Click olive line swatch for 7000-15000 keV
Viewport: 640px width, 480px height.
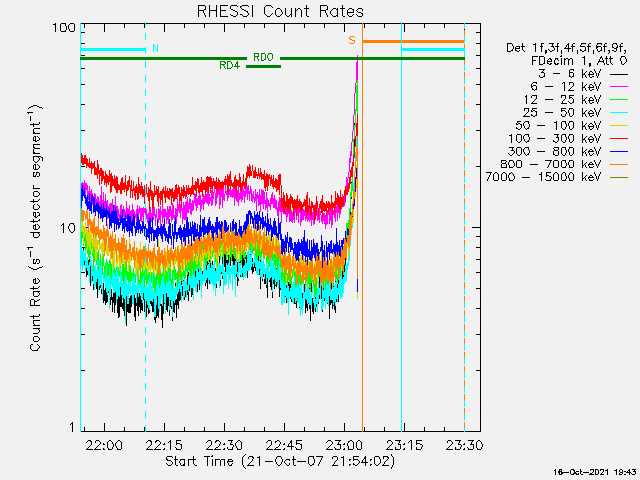click(x=619, y=178)
